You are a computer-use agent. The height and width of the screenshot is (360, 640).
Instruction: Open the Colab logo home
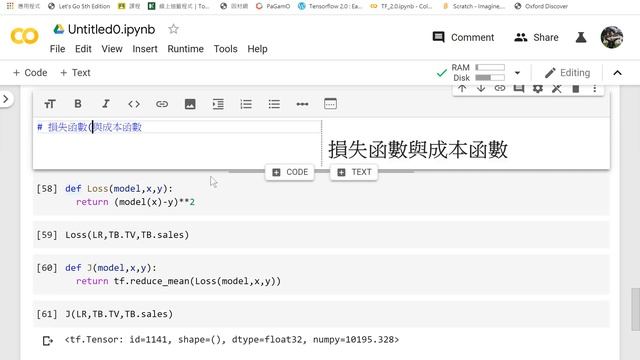[24, 36]
